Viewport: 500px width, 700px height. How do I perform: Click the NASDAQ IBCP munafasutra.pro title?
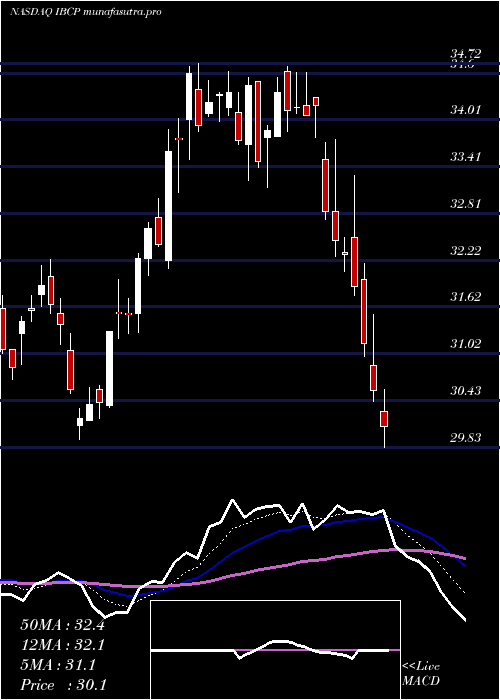click(x=85, y=12)
